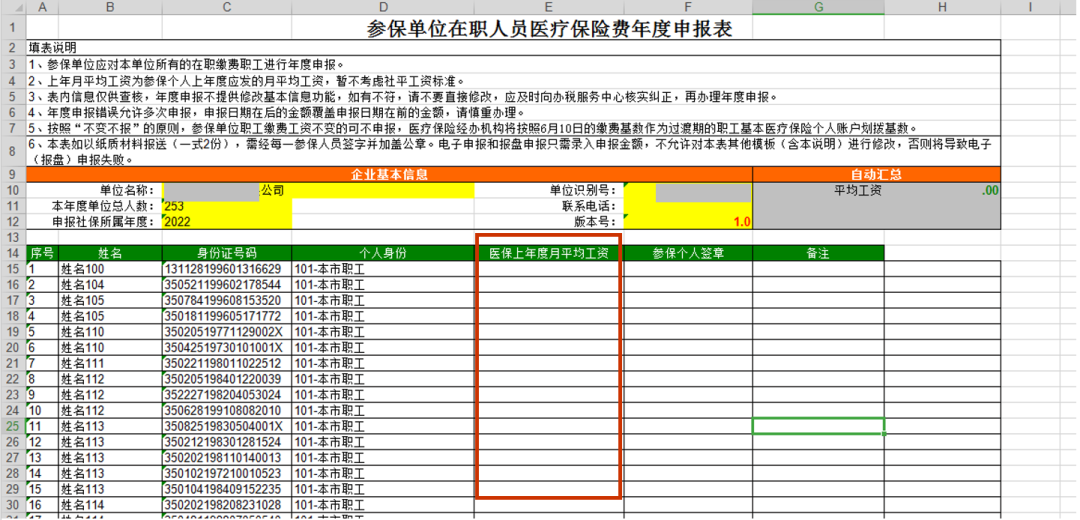Select the ID cell 131128199601316629
This screenshot has height=520, width=1080.
click(226, 269)
